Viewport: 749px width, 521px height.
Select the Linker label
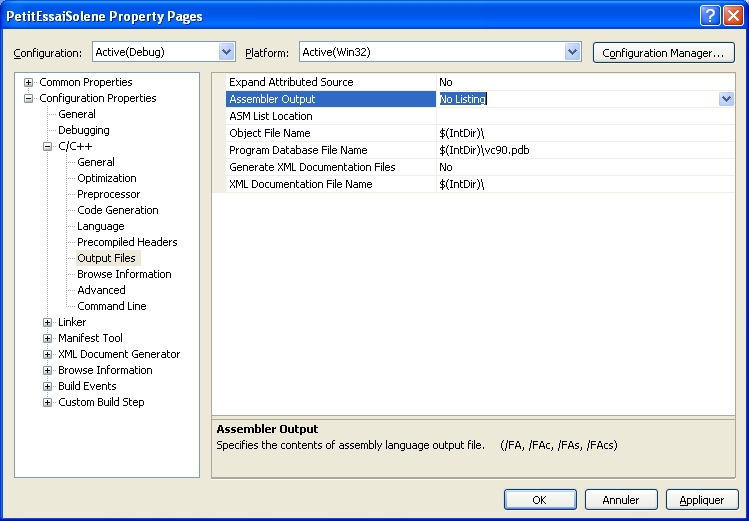(x=72, y=322)
